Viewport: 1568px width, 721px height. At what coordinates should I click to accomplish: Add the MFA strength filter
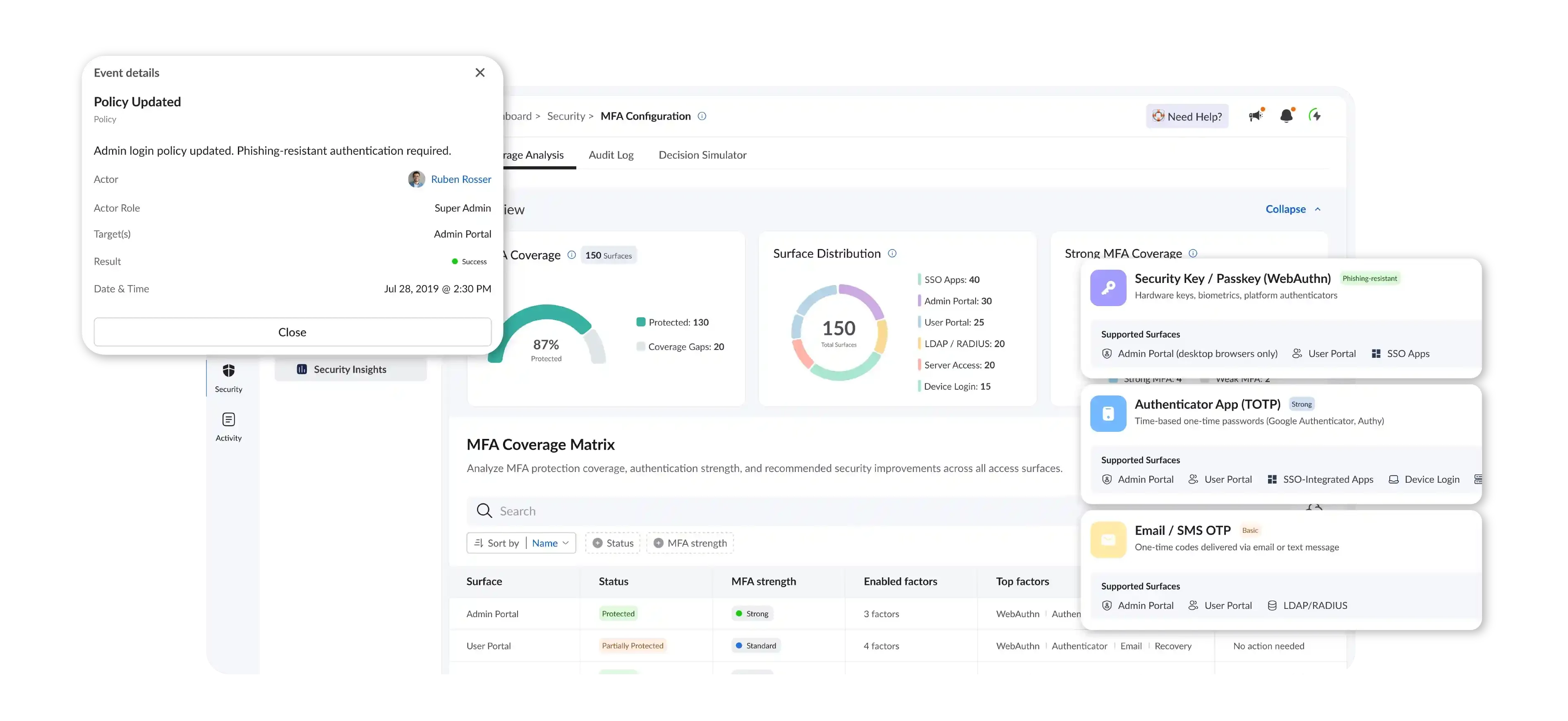[x=690, y=543]
